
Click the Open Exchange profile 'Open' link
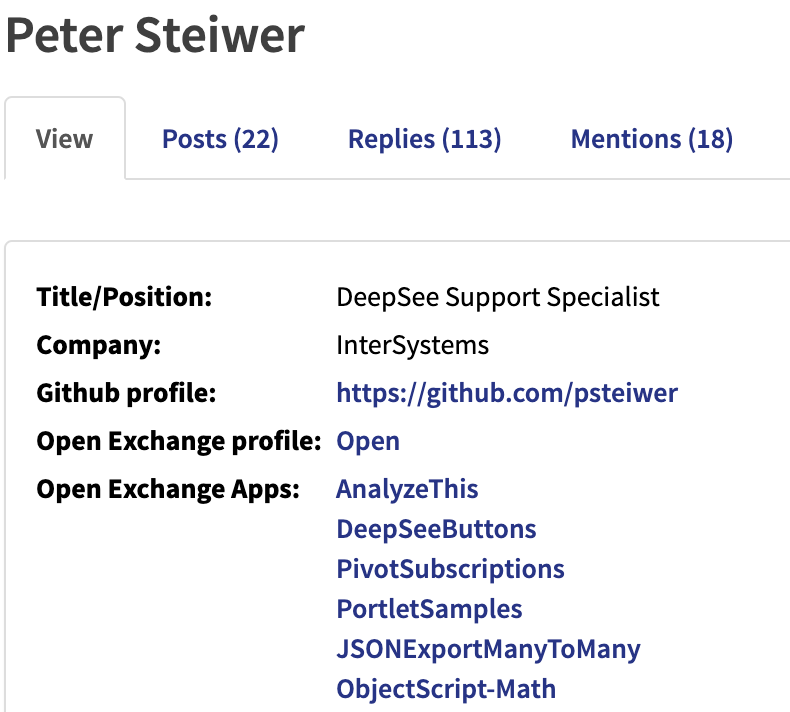[368, 441]
